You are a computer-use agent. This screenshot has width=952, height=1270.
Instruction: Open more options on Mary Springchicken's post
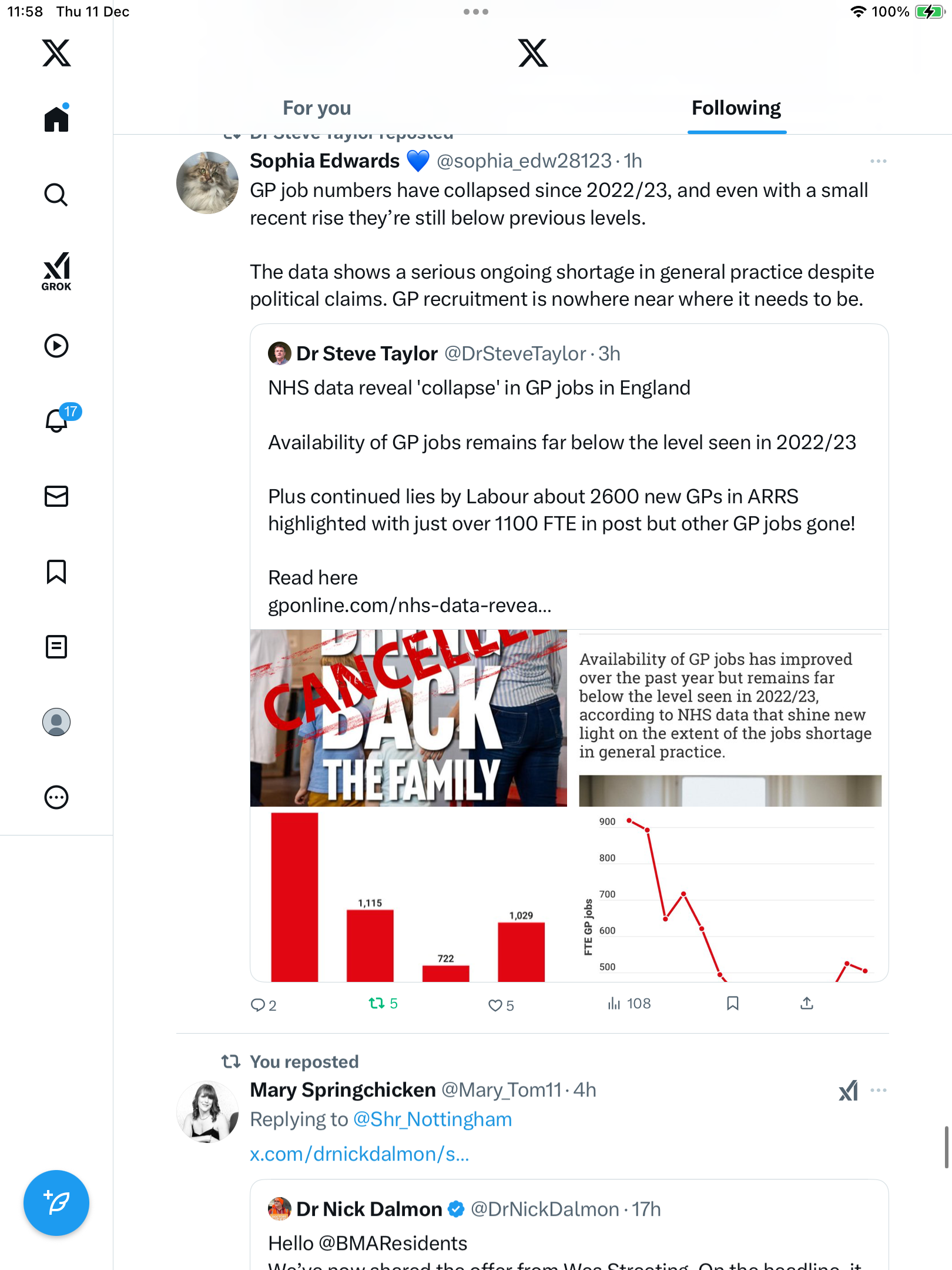(x=878, y=1090)
